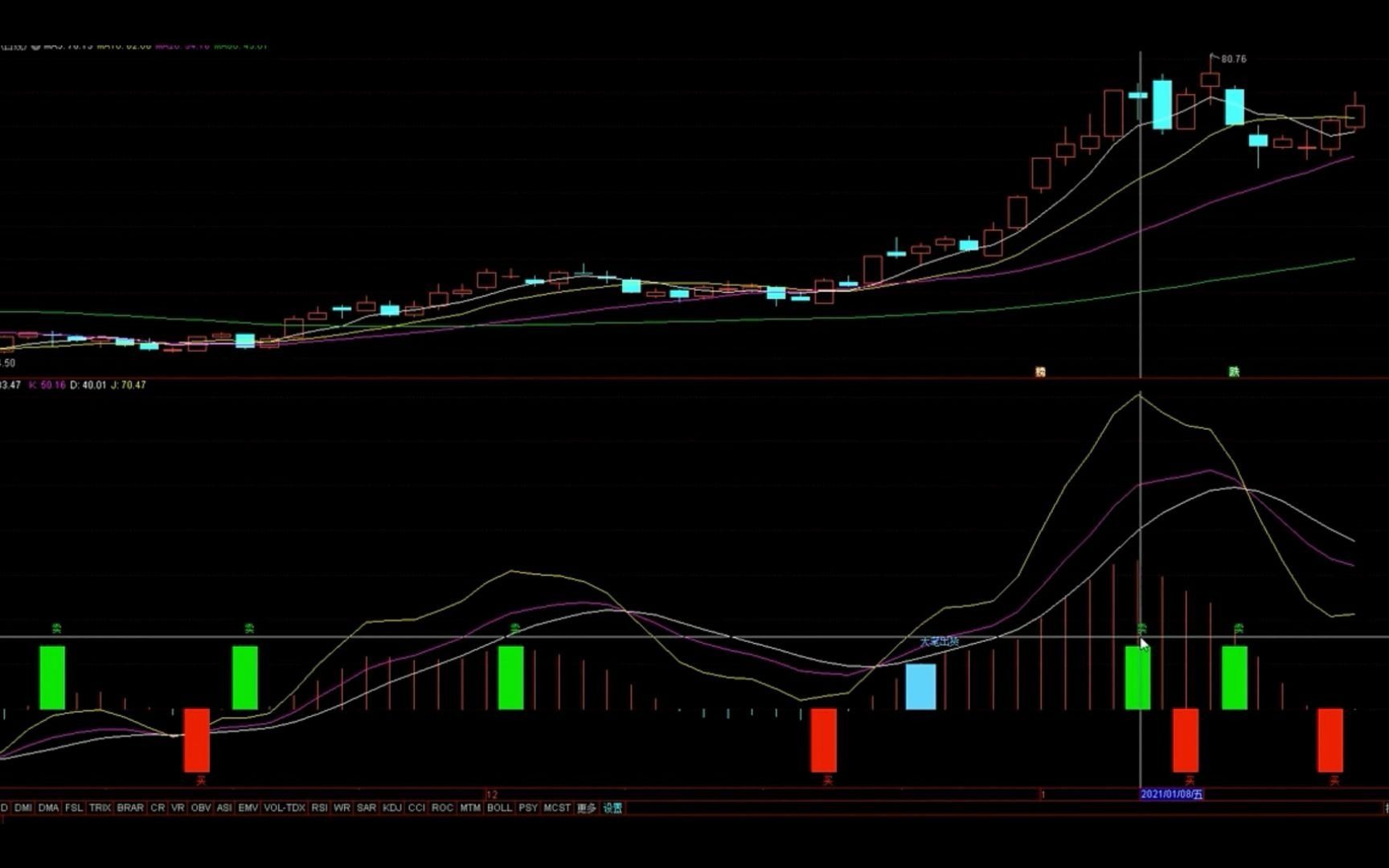1389x868 pixels.
Task: Click the 12 month label on the time axis
Action: (x=492, y=794)
